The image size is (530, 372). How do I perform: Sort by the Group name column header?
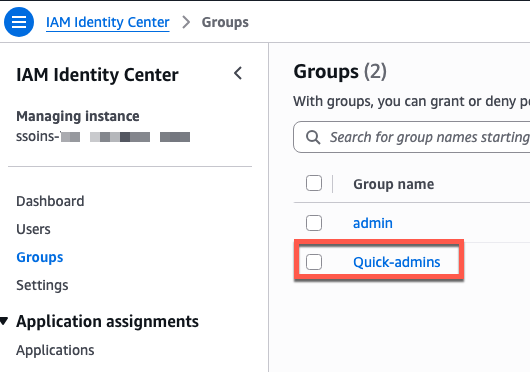(394, 184)
